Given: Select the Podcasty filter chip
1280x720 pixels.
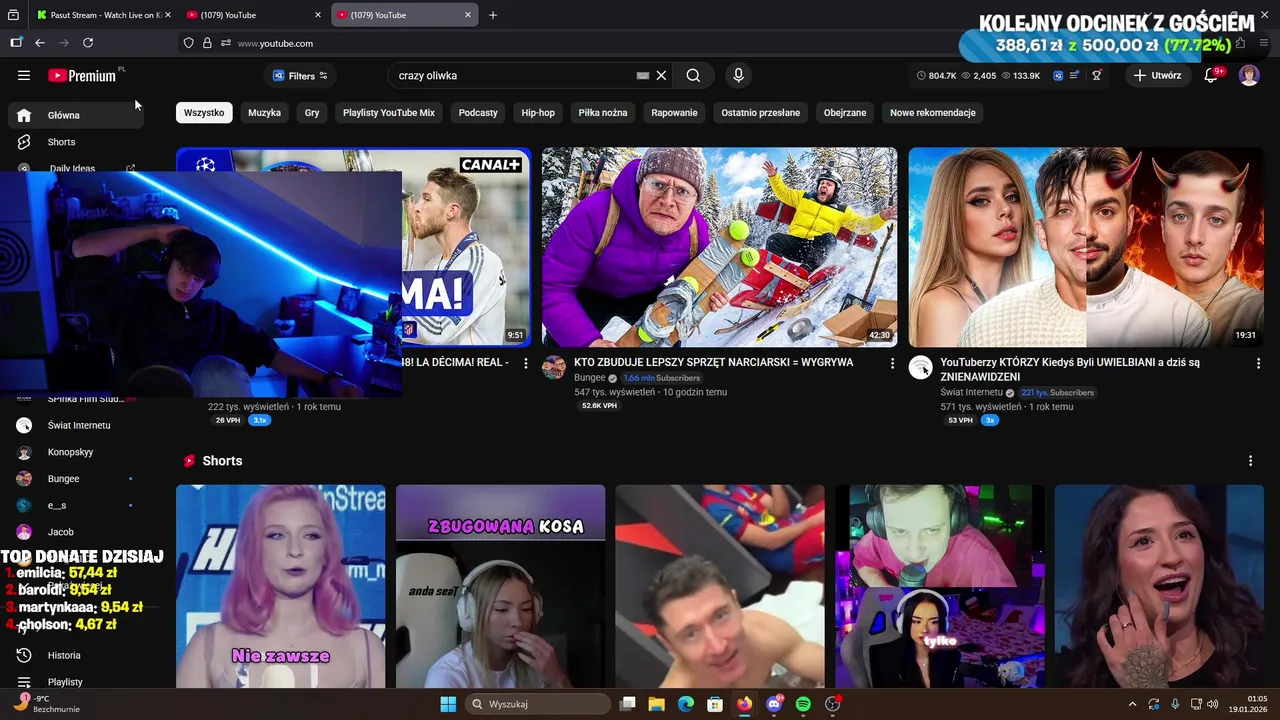Looking at the screenshot, I should click(478, 113).
